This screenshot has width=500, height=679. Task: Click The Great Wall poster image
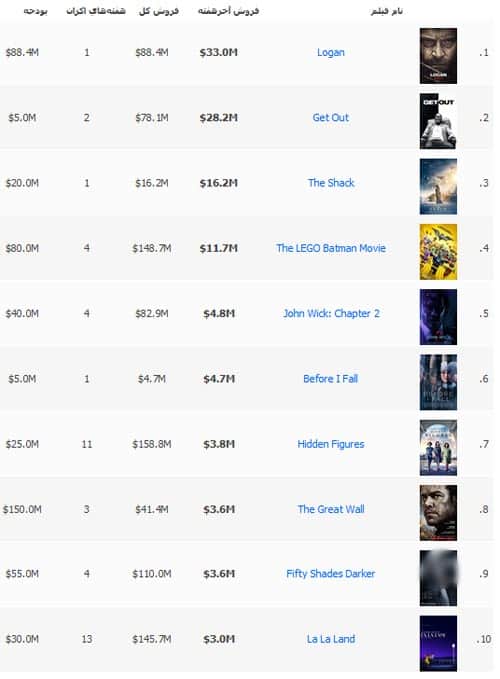click(438, 513)
